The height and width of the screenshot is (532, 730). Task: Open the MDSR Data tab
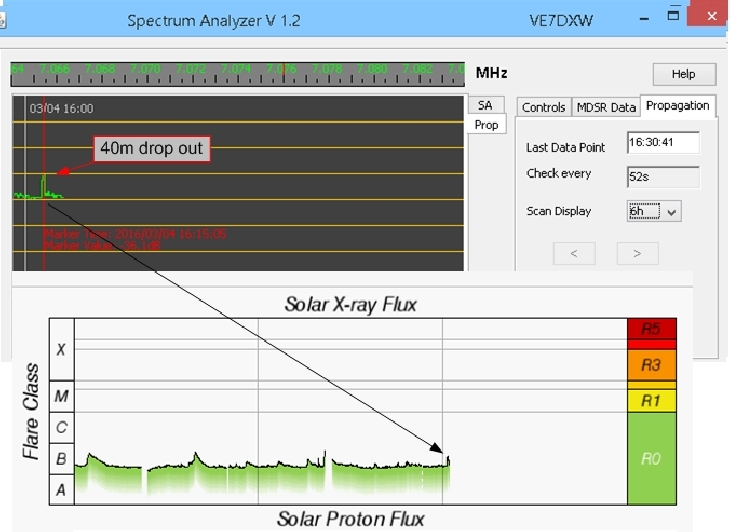[x=606, y=107]
